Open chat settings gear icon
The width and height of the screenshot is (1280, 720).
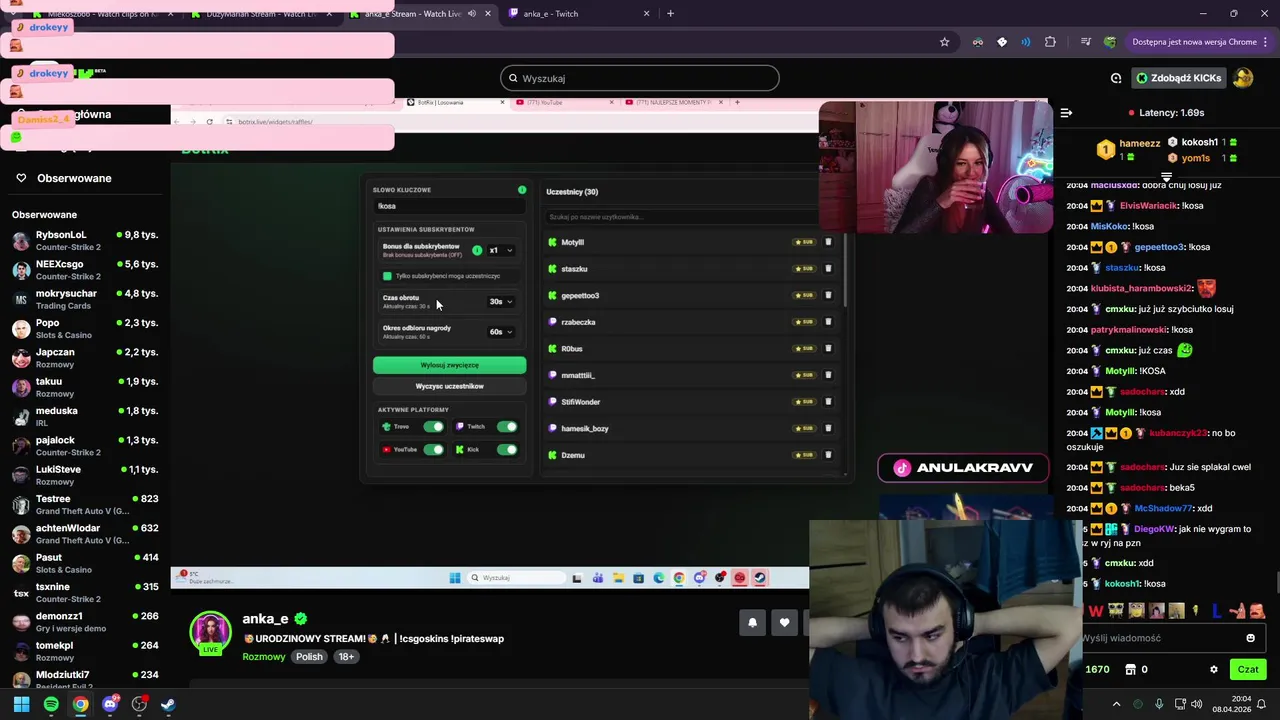pos(1214,670)
